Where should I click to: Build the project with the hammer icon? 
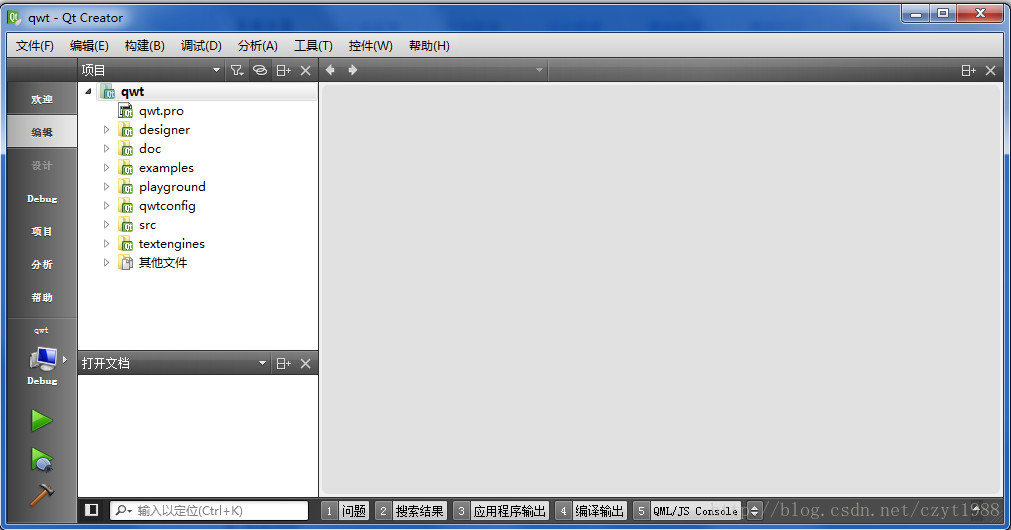[42, 495]
